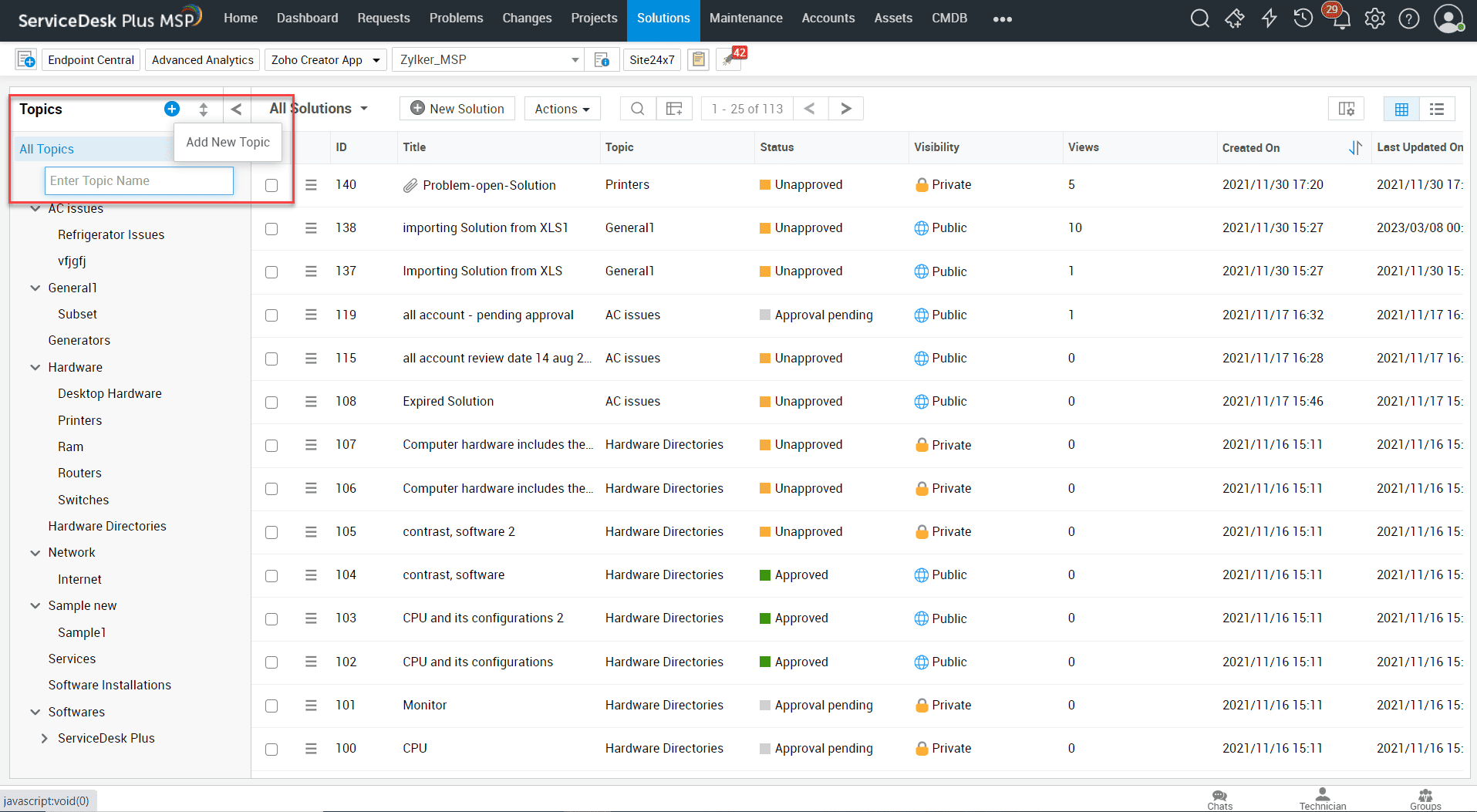The width and height of the screenshot is (1477, 812).
Task: Select the checkbox for solution 140 Problem-open-Solution
Action: coord(271,185)
